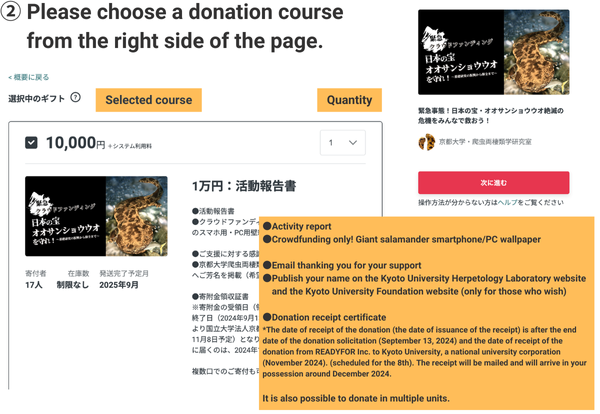Open the salamander project banner thumbnail at top right
Screen dimensions: 600x414
point(493,52)
